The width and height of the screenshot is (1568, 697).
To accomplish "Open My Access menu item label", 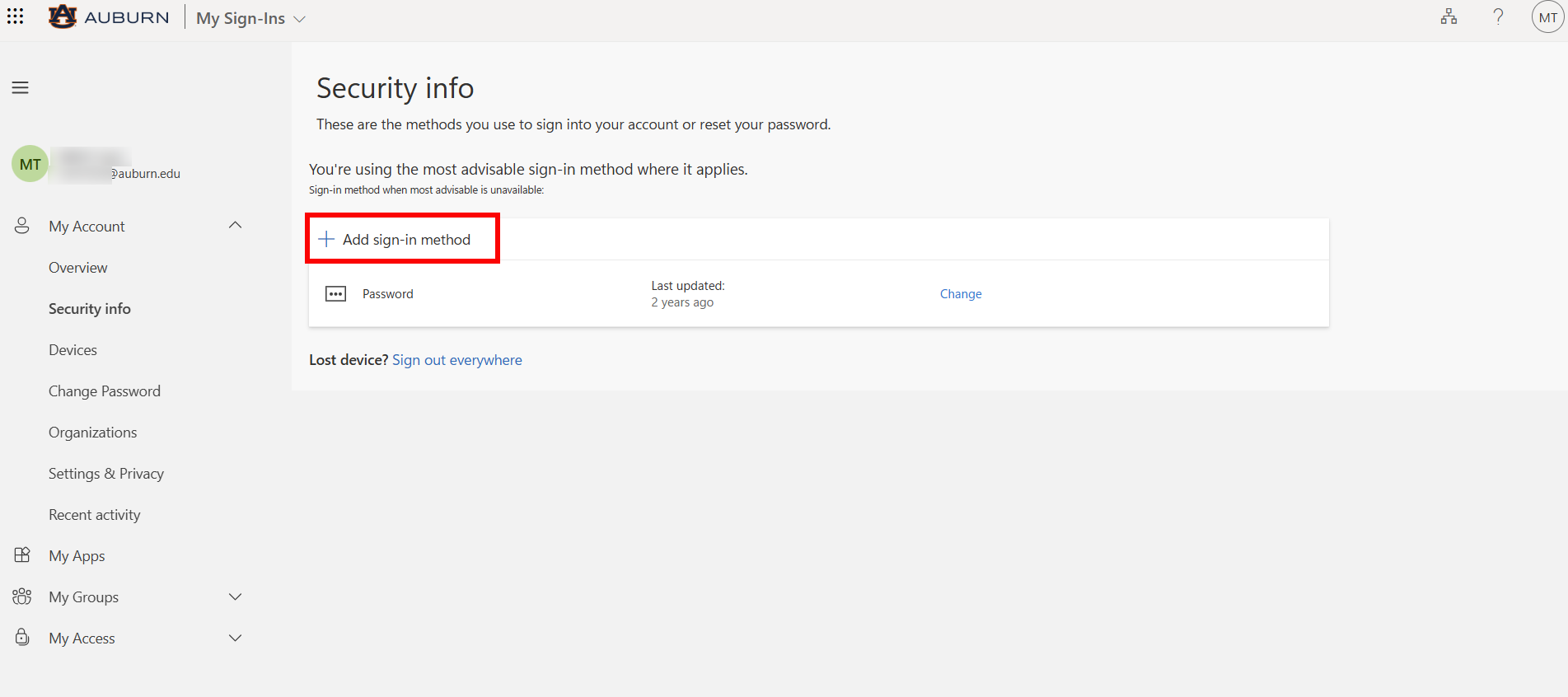I will [82, 639].
